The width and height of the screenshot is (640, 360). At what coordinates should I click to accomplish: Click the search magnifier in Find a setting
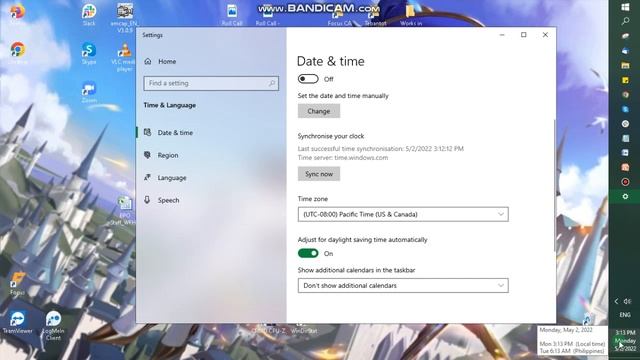(272, 83)
